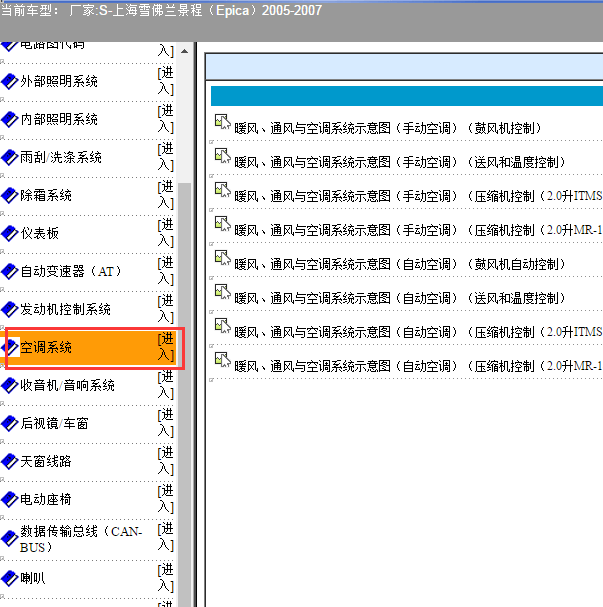Click book icon beside 自动变速器（AT）
This screenshot has height=607, width=603.
click(x=9, y=271)
